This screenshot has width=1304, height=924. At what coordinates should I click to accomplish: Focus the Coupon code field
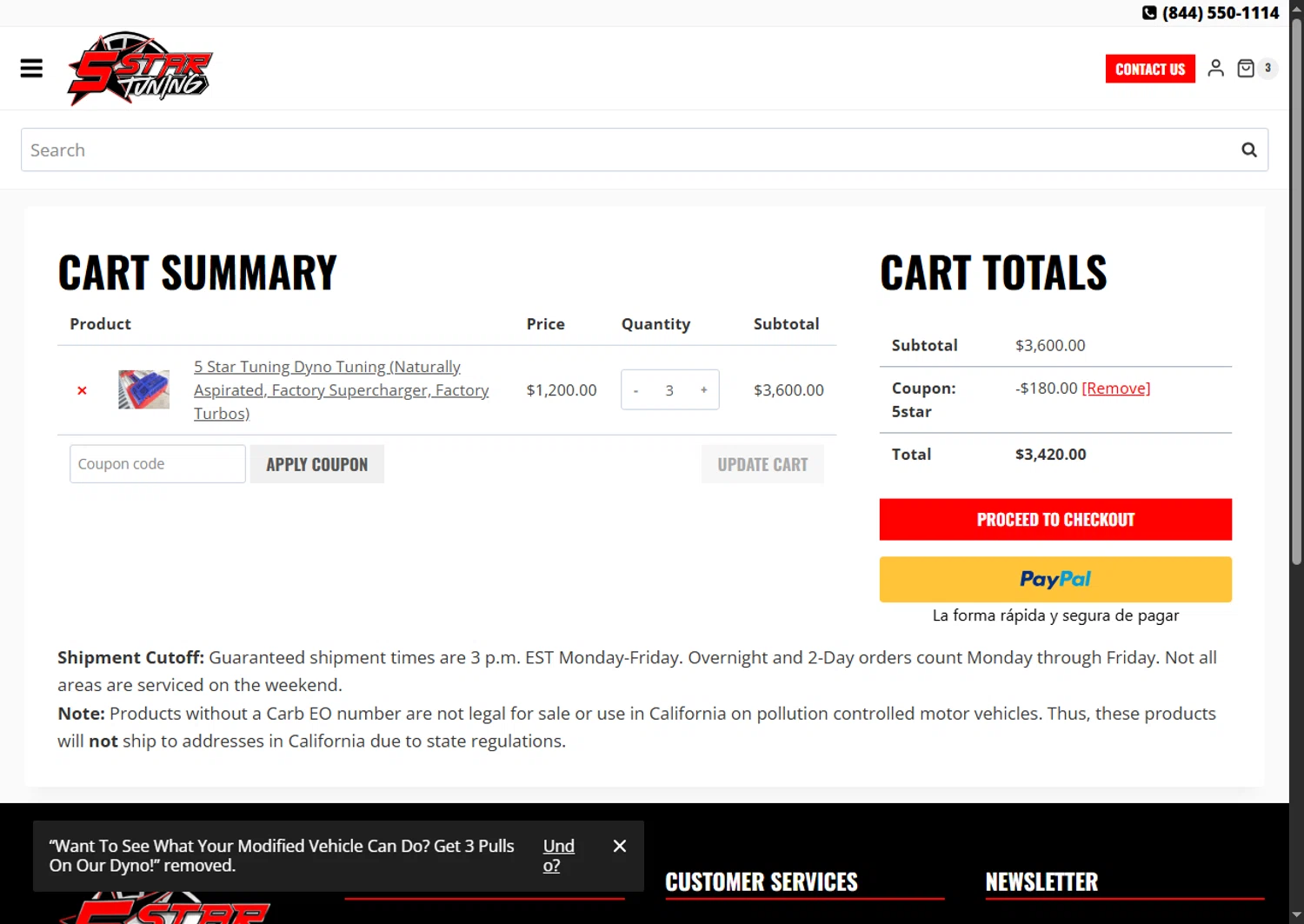click(x=157, y=464)
